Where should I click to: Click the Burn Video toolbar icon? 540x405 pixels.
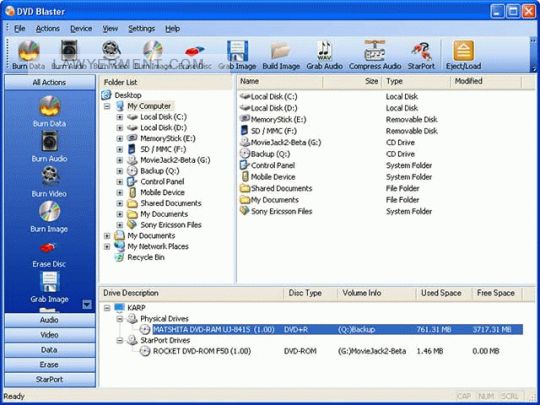coord(111,50)
